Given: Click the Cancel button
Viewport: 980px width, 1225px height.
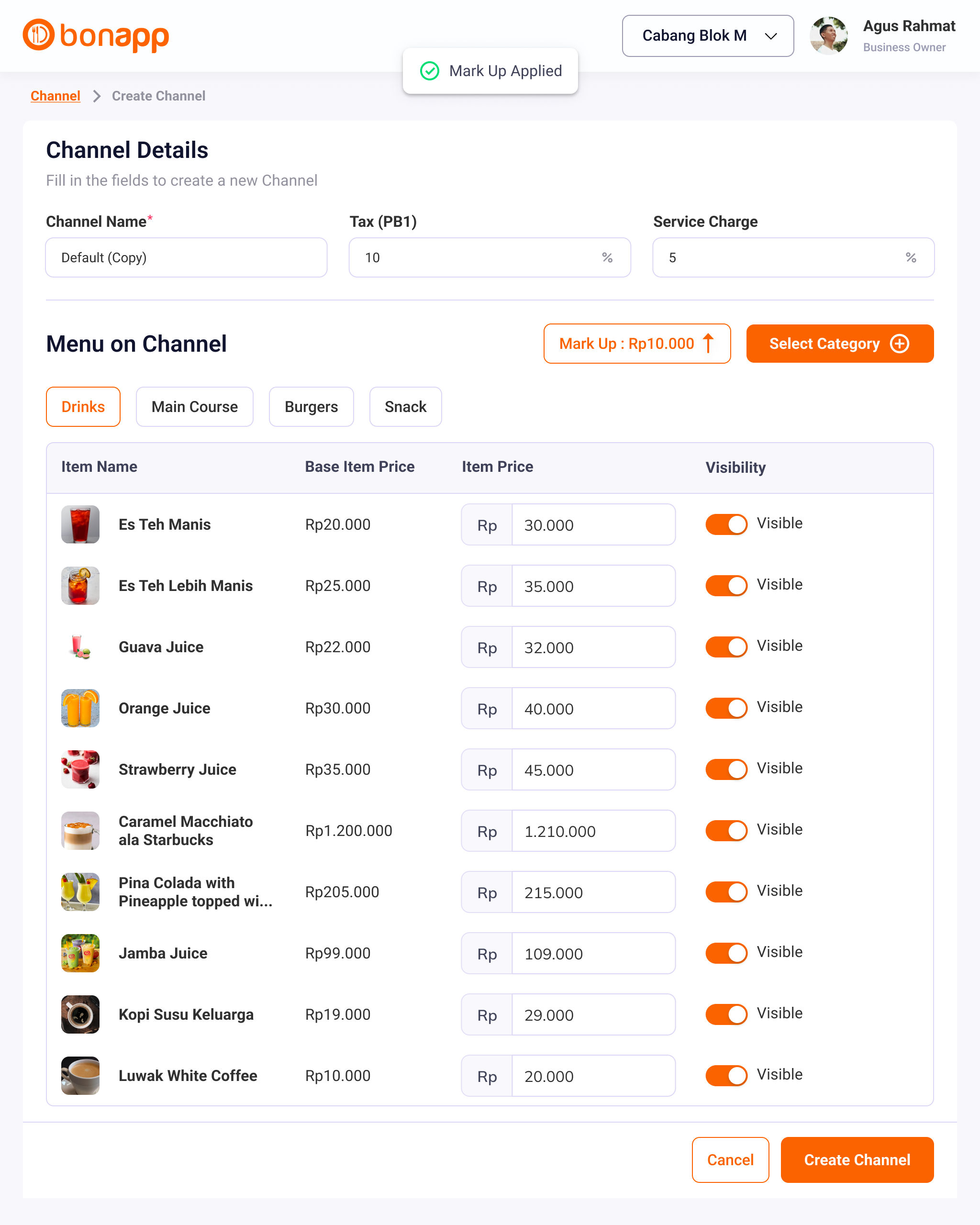Looking at the screenshot, I should [x=730, y=1159].
